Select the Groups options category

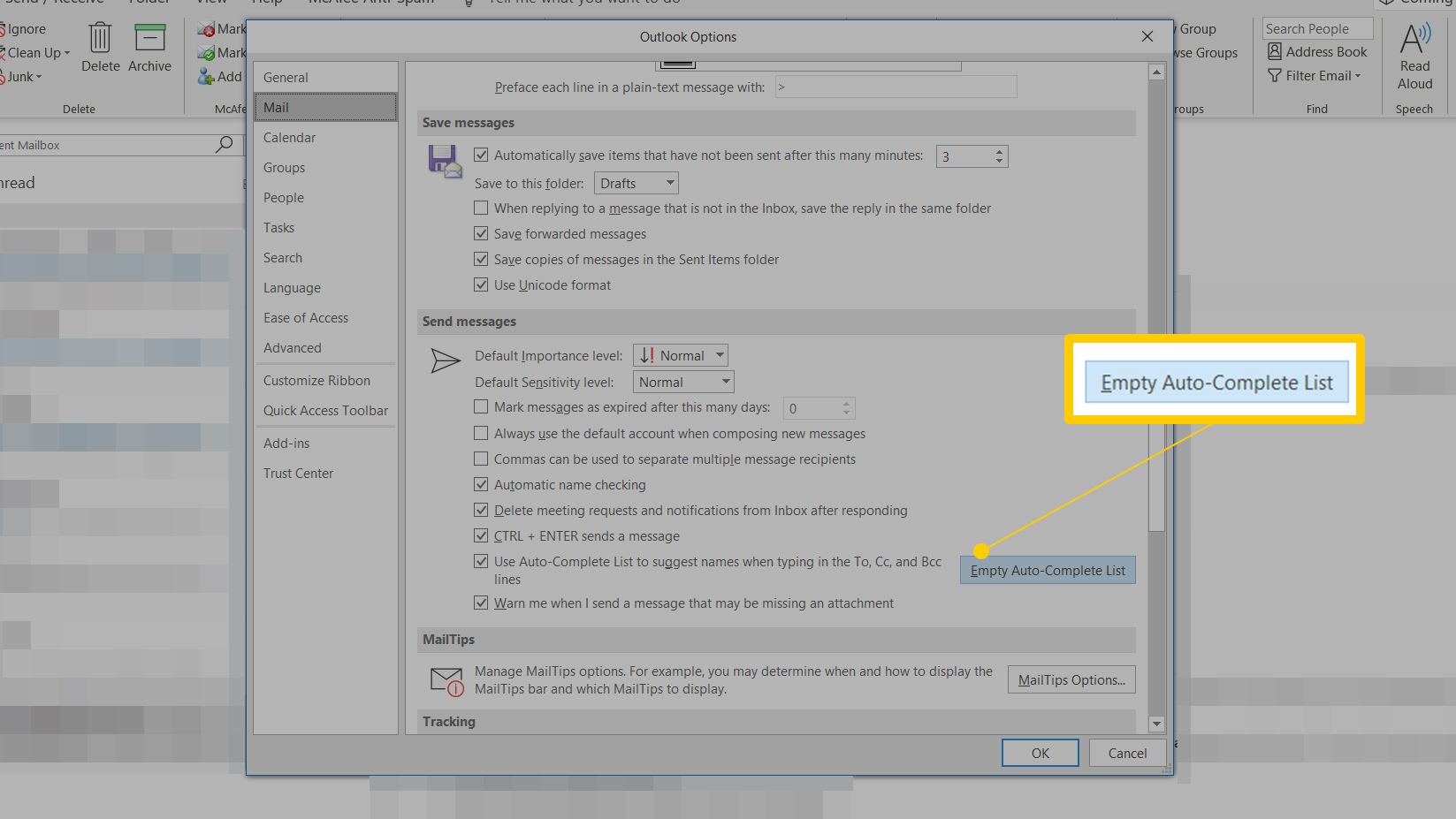coord(325,168)
